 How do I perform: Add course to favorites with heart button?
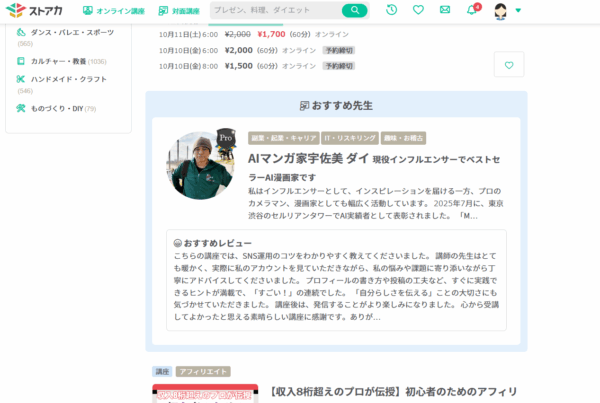click(x=509, y=65)
